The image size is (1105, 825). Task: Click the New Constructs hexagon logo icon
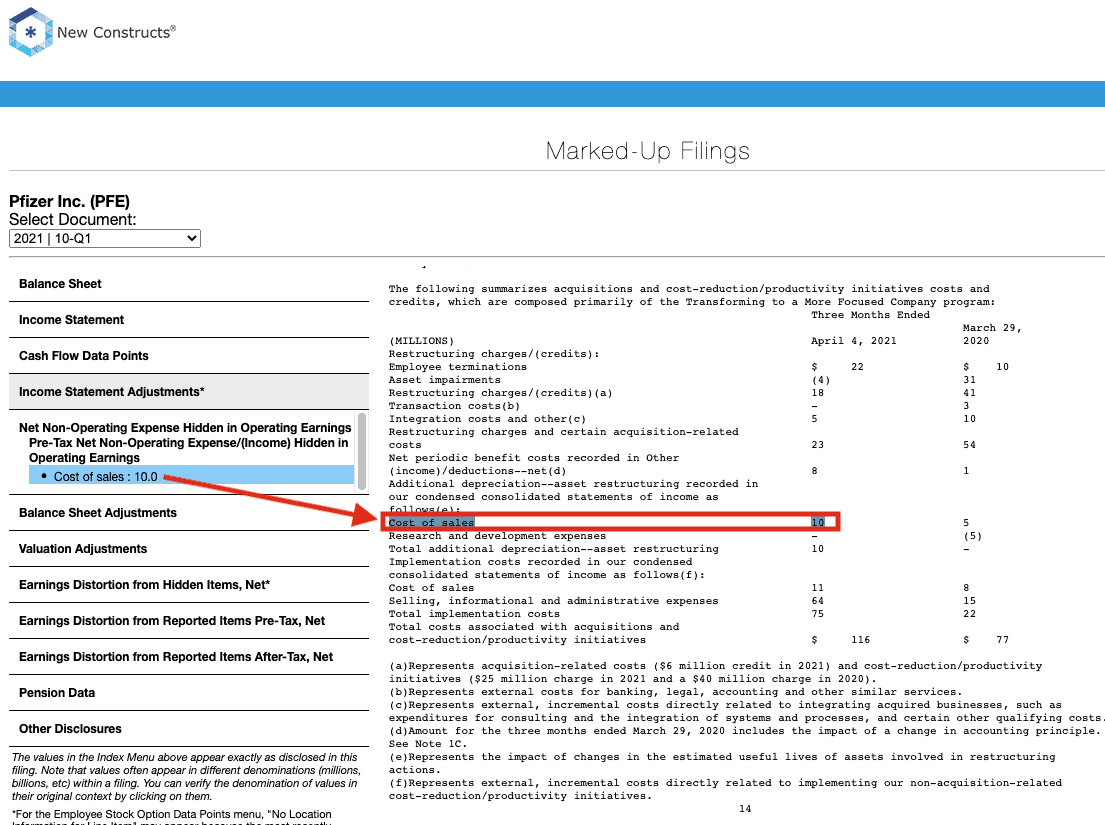[x=30, y=32]
